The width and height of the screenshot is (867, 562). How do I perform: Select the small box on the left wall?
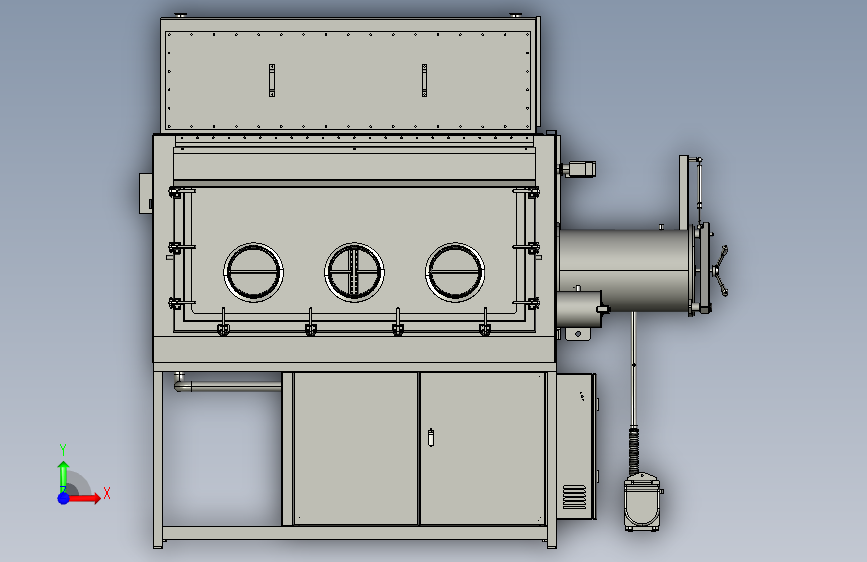click(x=146, y=193)
